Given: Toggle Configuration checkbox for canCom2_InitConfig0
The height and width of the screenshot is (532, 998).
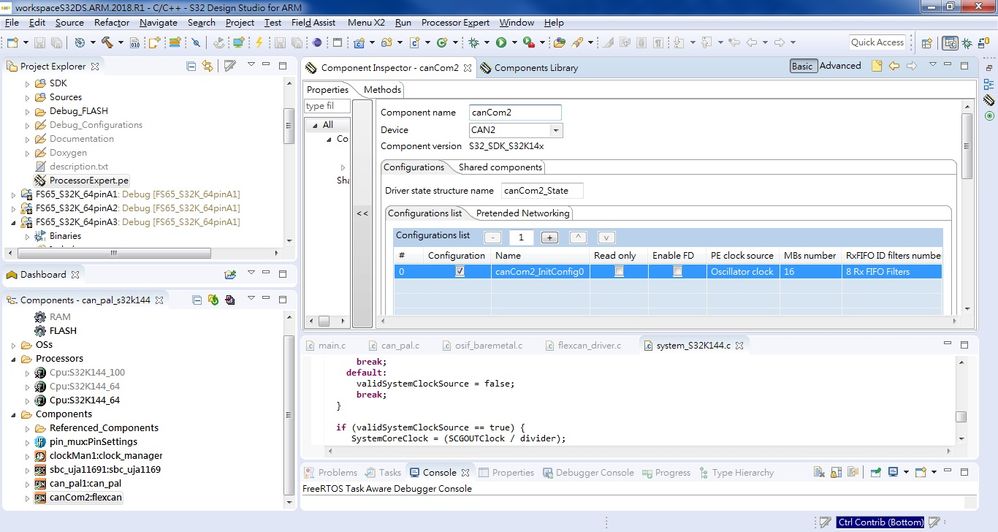Looking at the screenshot, I should point(460,272).
